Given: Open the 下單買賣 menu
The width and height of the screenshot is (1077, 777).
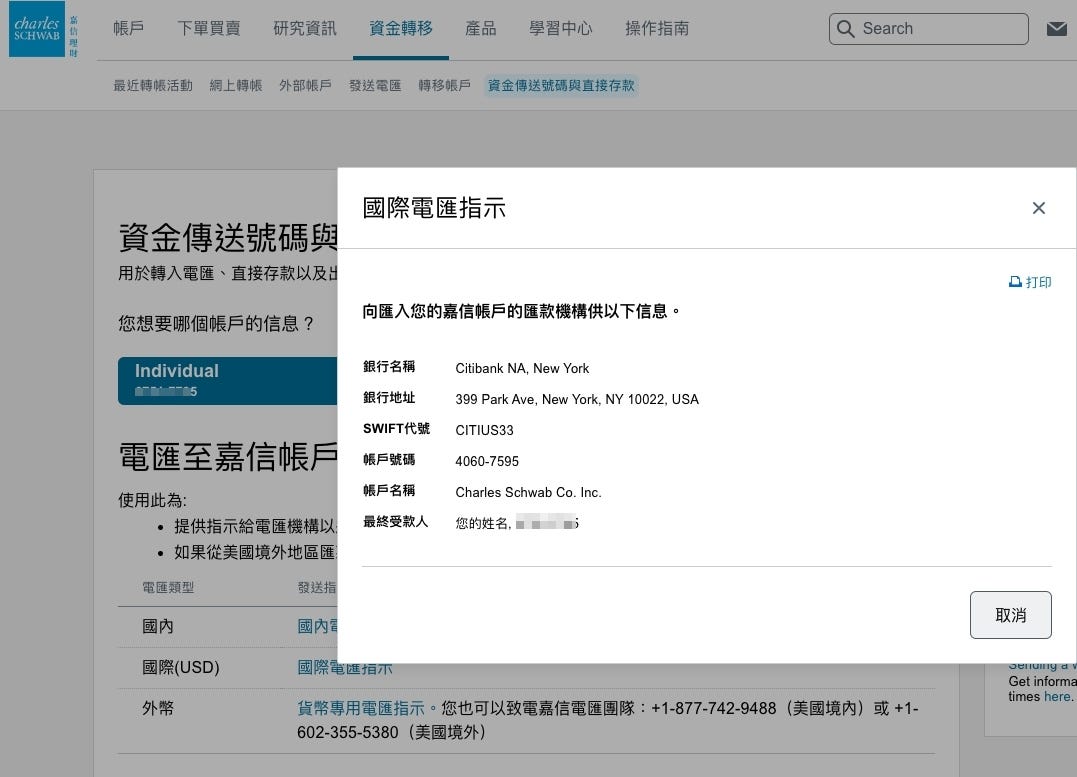Looking at the screenshot, I should pyautogui.click(x=211, y=29).
